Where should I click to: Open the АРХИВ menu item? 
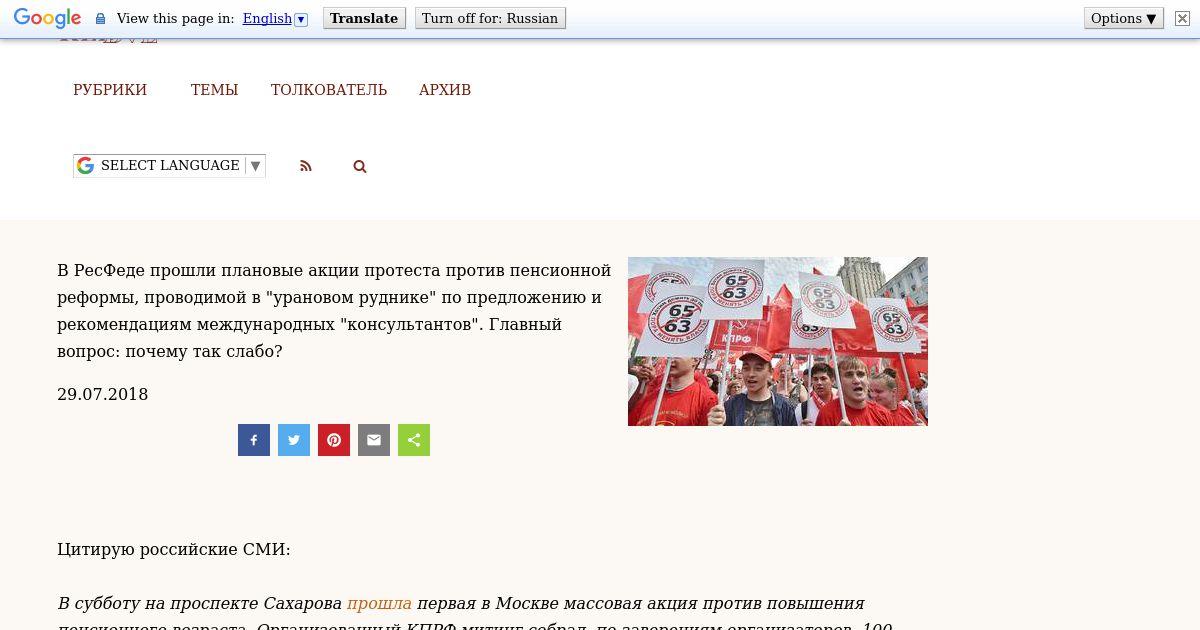445,90
